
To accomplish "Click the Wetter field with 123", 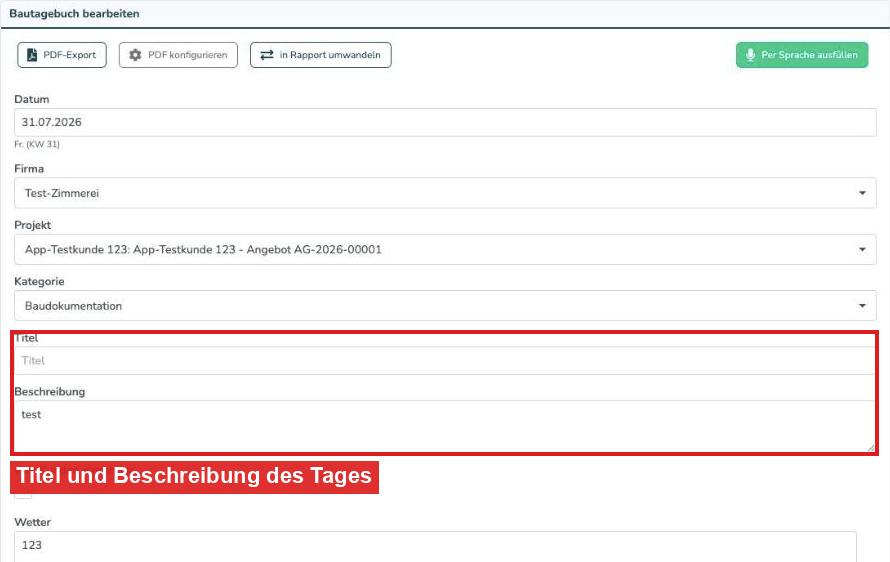I will click(x=435, y=546).
